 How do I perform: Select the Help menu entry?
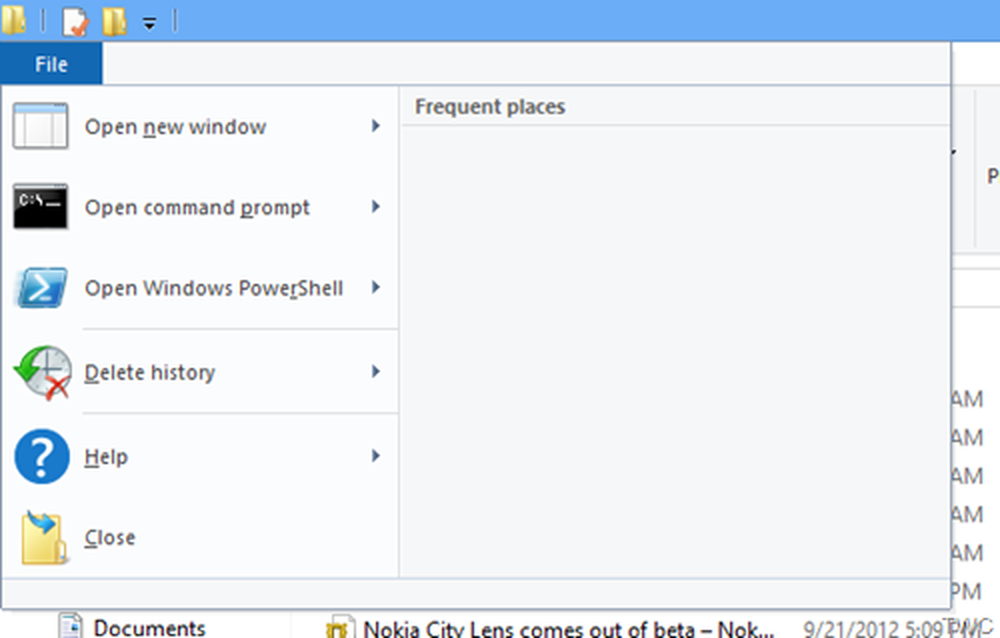(106, 457)
